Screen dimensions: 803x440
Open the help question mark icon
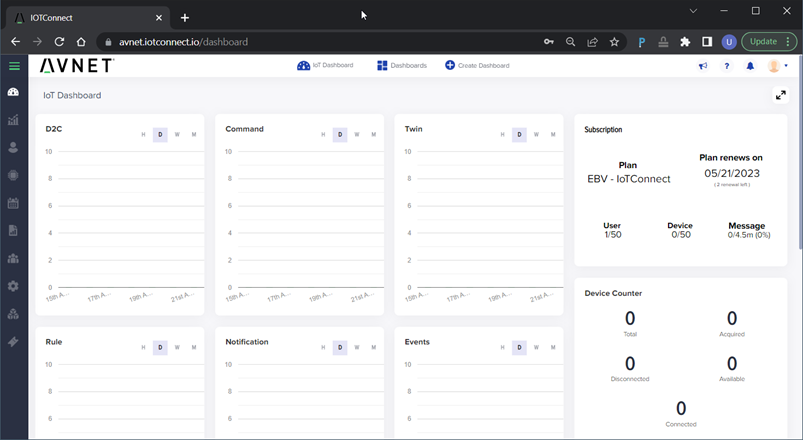coord(727,66)
